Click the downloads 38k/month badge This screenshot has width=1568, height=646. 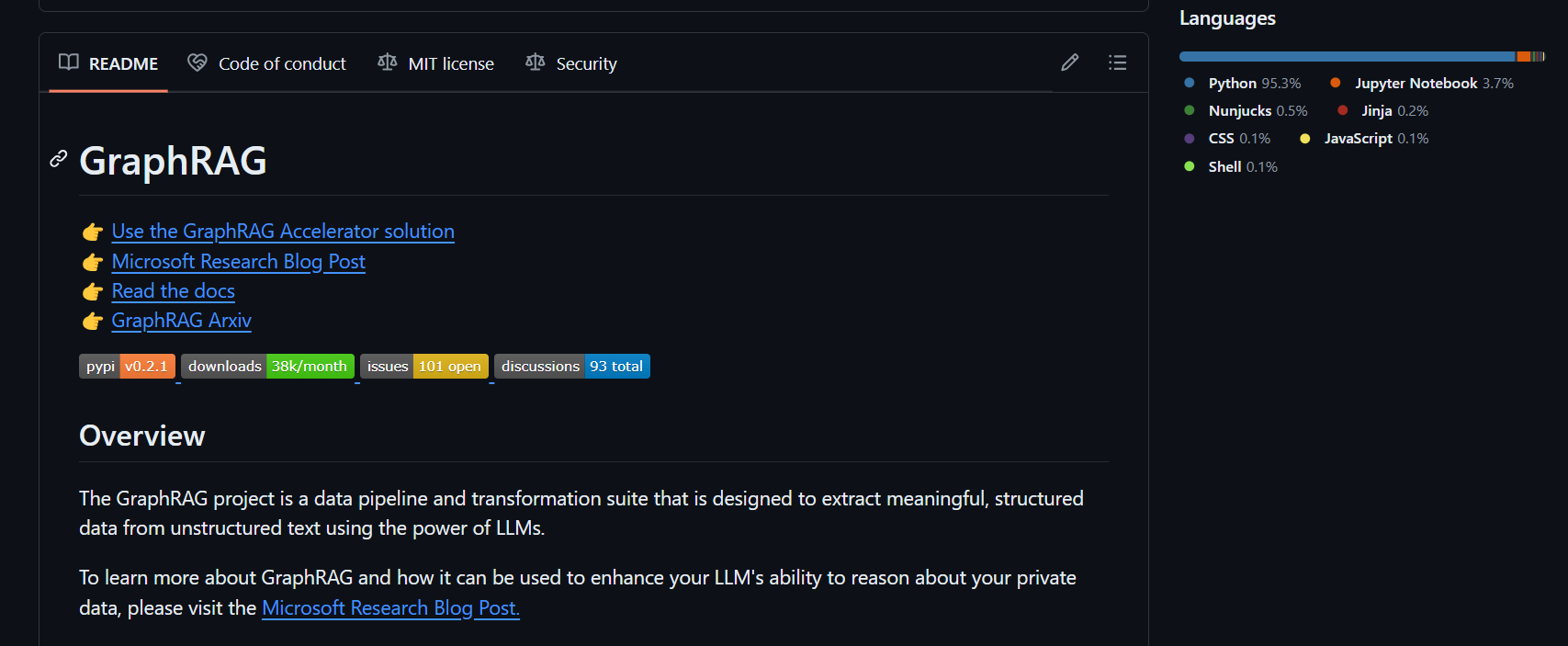[x=267, y=367]
